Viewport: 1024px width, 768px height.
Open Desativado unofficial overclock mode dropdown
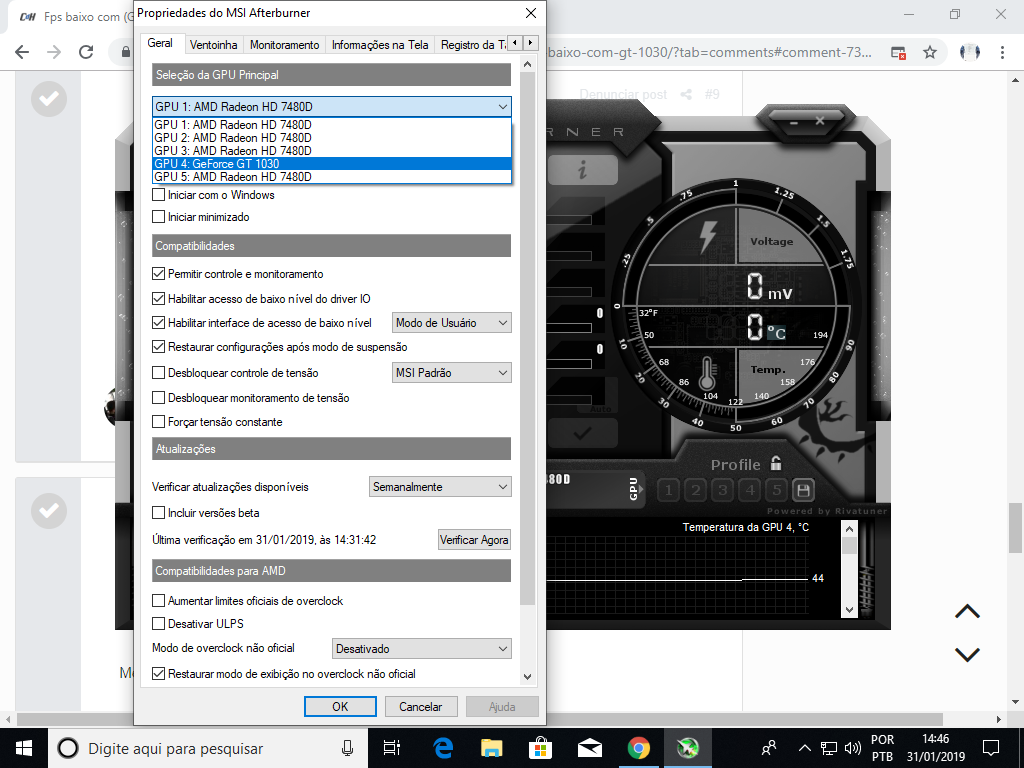pyautogui.click(x=421, y=648)
